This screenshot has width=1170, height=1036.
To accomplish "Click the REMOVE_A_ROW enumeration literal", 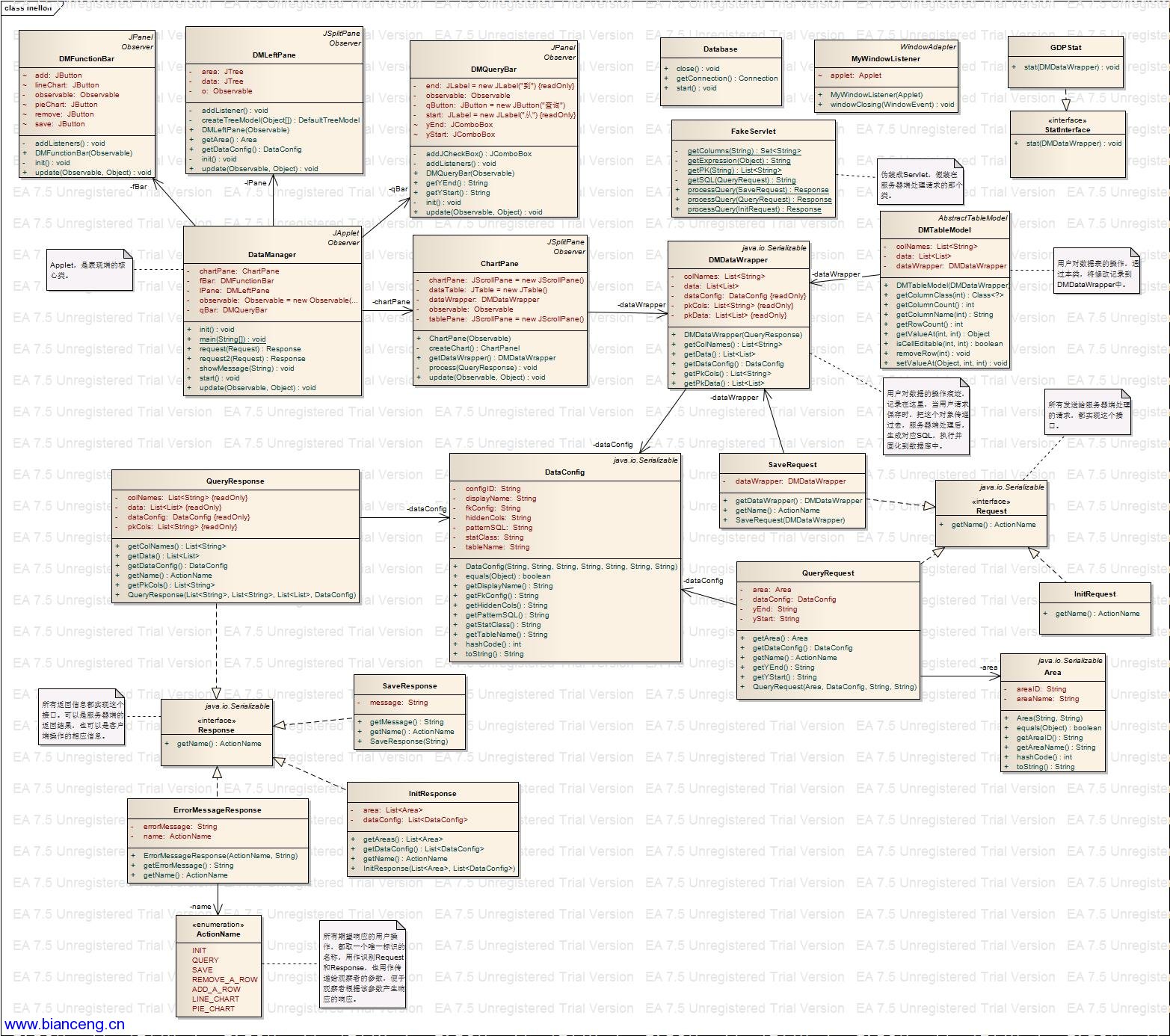I will 224,980.
